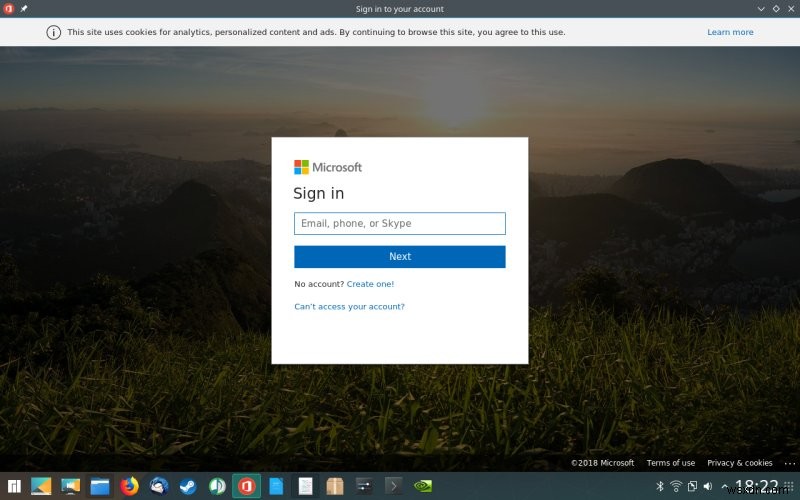Open the Manjaro application launcher menu

tap(14, 486)
